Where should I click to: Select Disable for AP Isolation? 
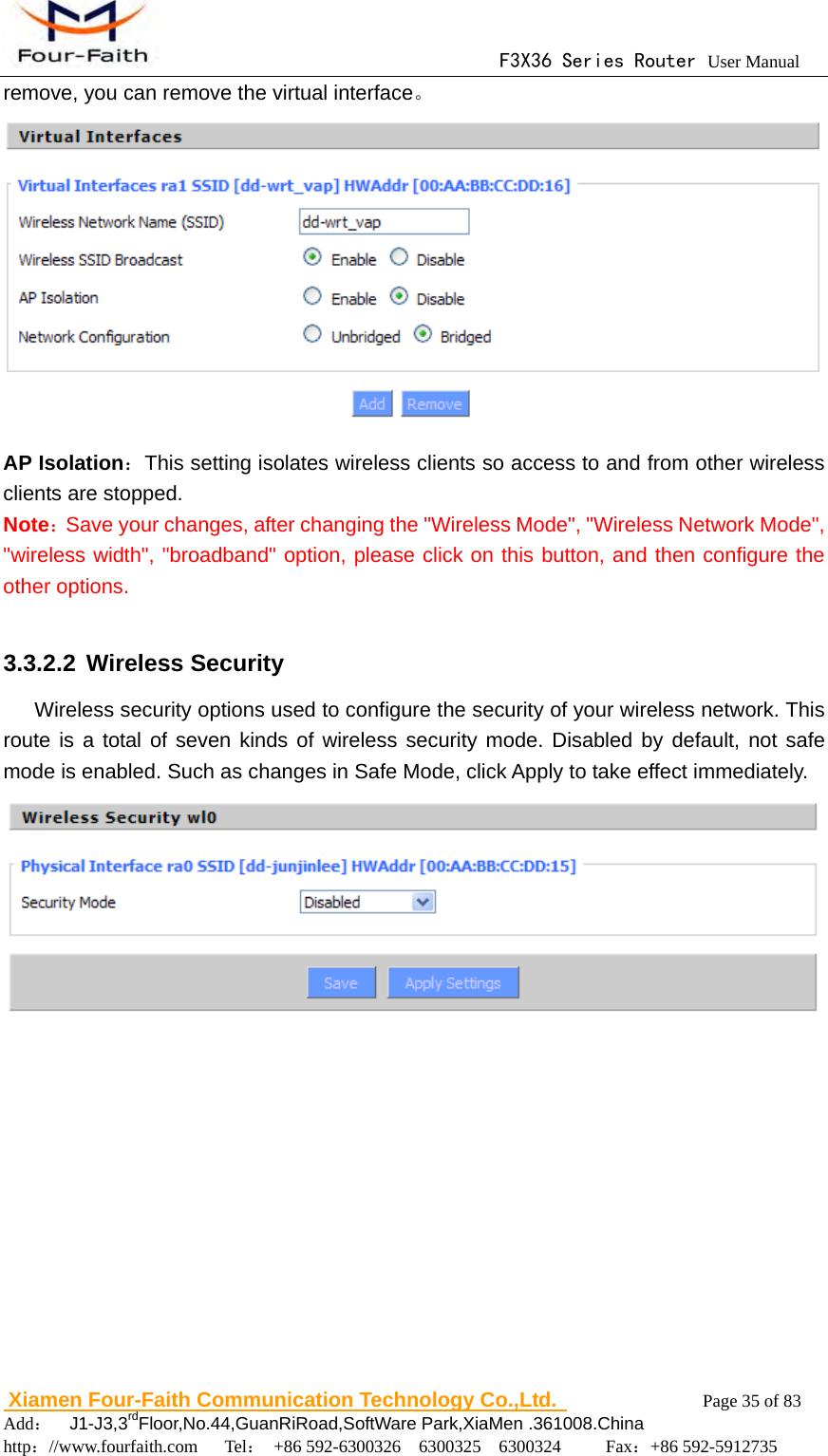point(400,296)
